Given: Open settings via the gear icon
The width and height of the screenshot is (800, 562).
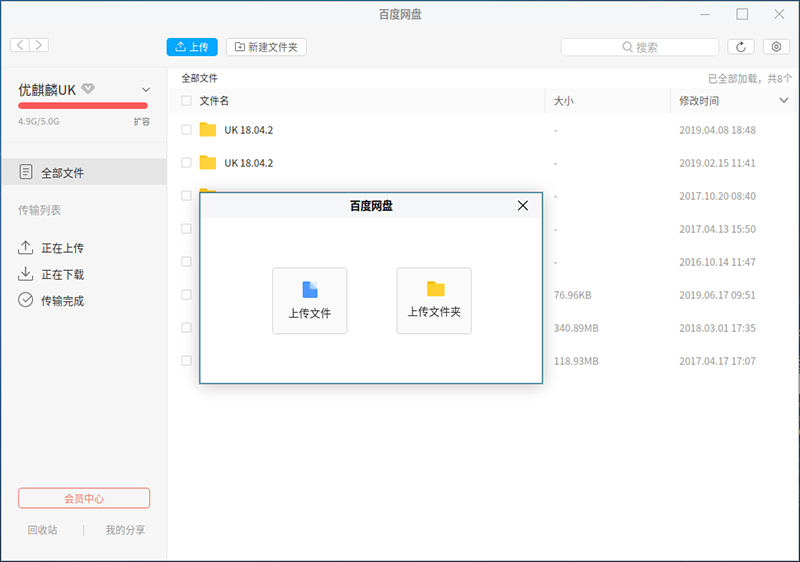Looking at the screenshot, I should [777, 47].
